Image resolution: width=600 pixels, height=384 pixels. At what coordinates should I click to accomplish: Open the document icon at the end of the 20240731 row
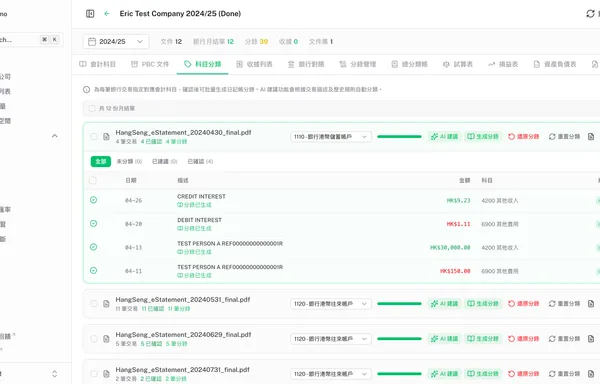tap(591, 374)
